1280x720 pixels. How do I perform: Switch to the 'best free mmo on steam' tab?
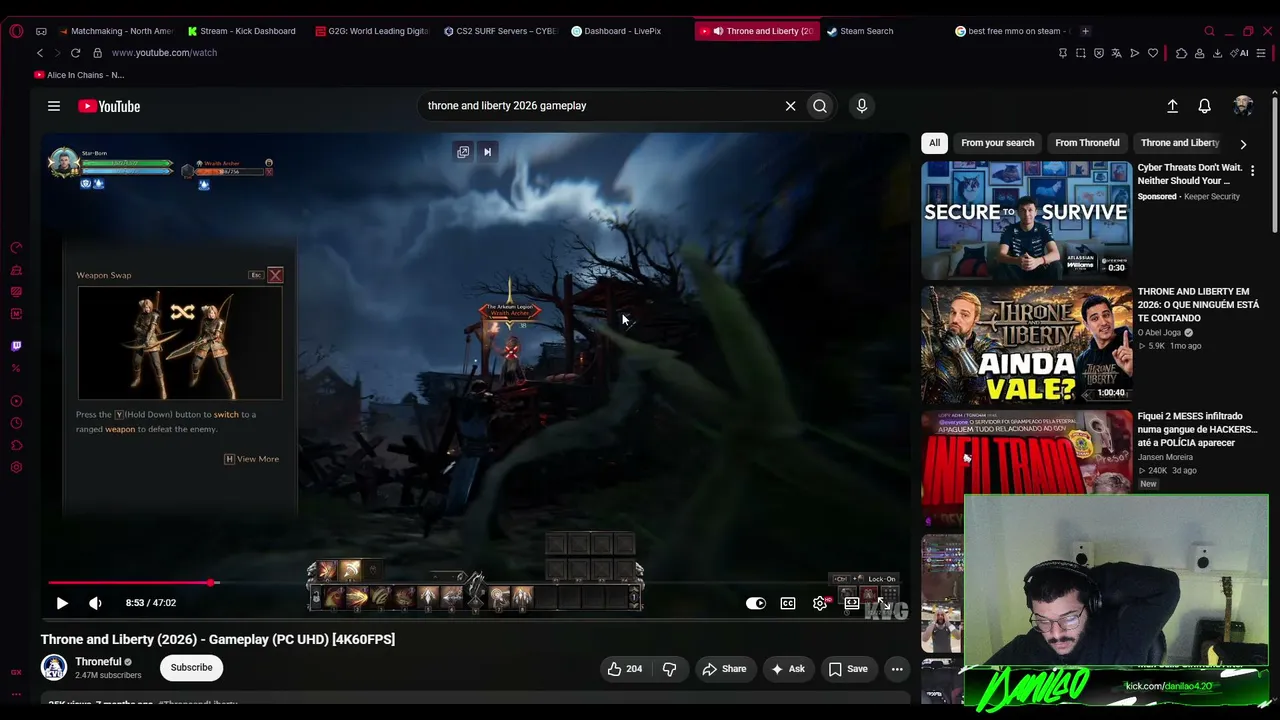[1012, 31]
